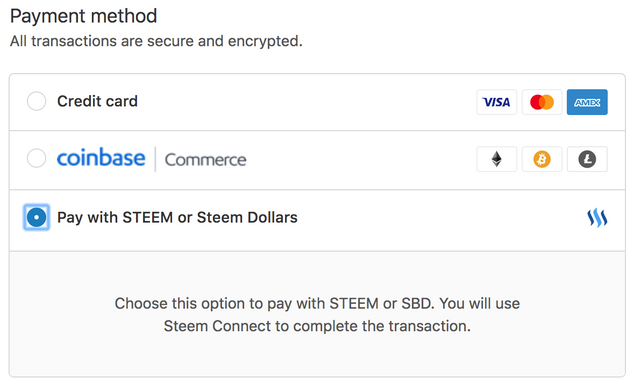Click the orange Bitcoin icon
Viewport: 640px width, 387px height.
coord(542,159)
